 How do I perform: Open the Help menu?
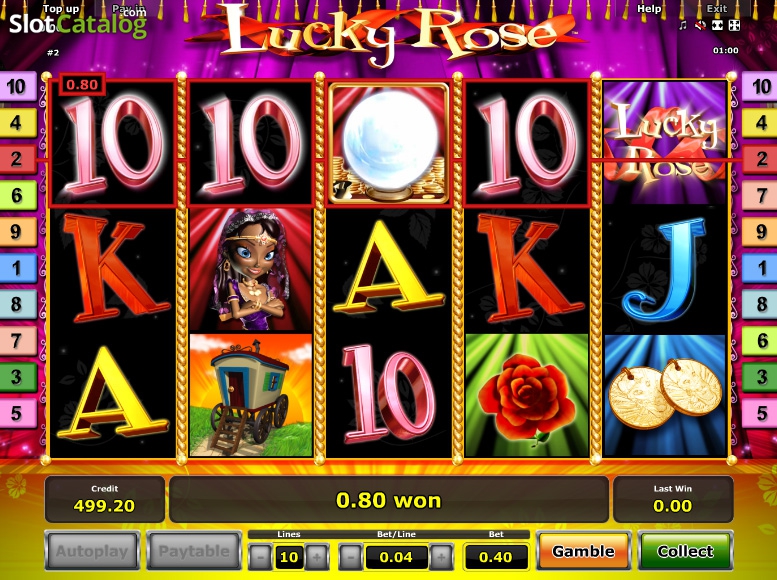pos(649,8)
